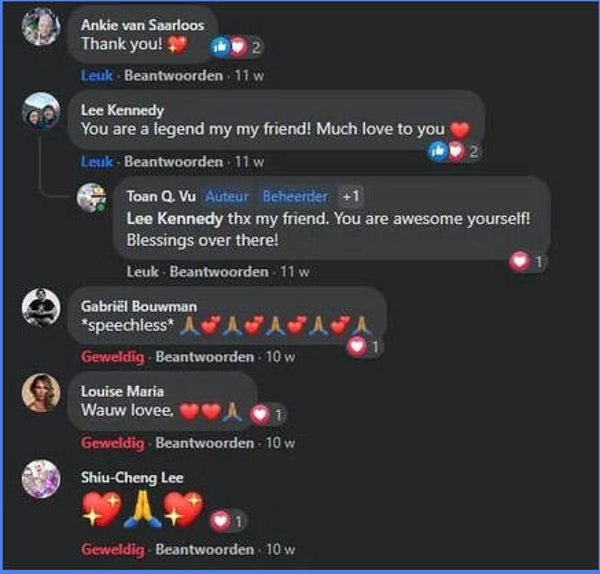Open heart reaction on Toan Q. Vu reply
Screen dimensions: 600x574
(526, 262)
